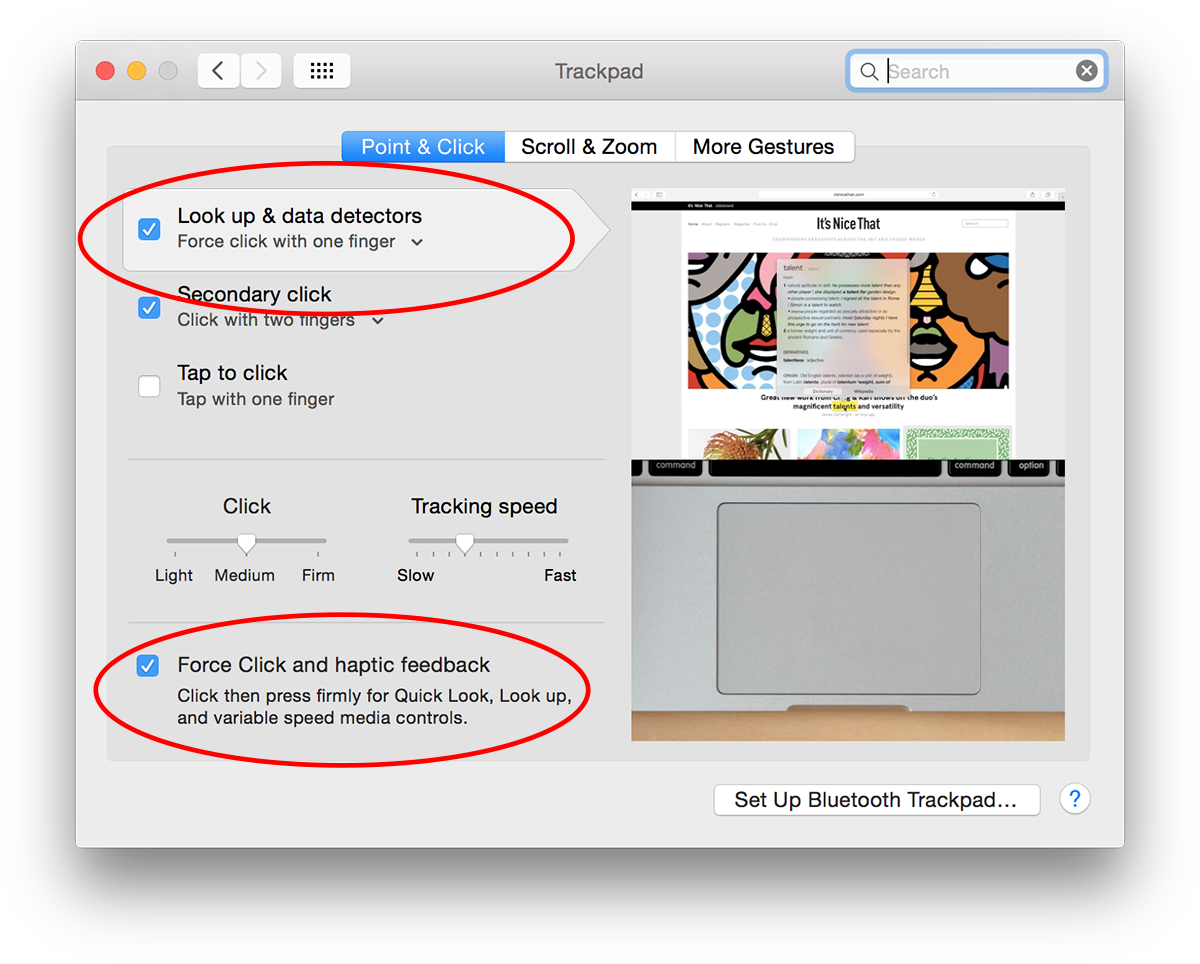Click the Medium label under Click slider
This screenshot has height=964, width=1200.
(x=244, y=575)
